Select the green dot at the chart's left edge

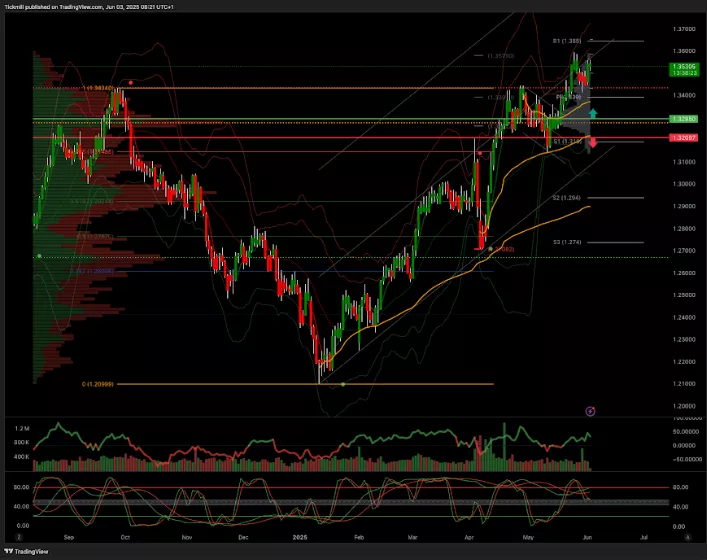[x=39, y=256]
